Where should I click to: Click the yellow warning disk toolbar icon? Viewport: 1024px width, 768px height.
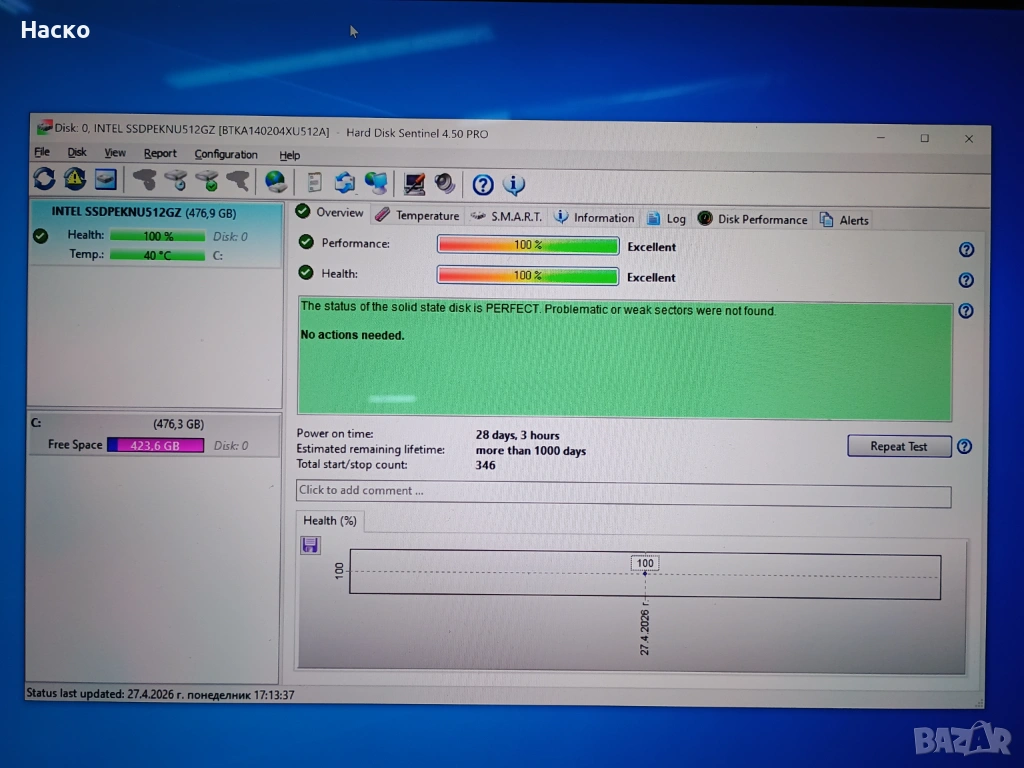75,180
